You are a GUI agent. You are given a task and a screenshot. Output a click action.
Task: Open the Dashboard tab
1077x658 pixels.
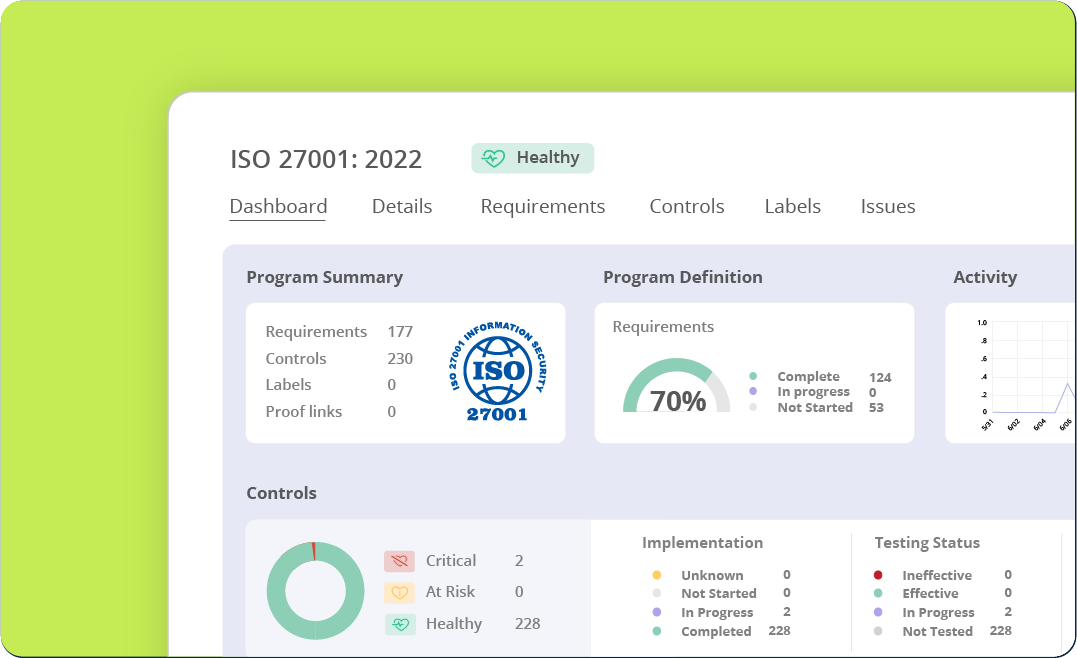point(278,207)
